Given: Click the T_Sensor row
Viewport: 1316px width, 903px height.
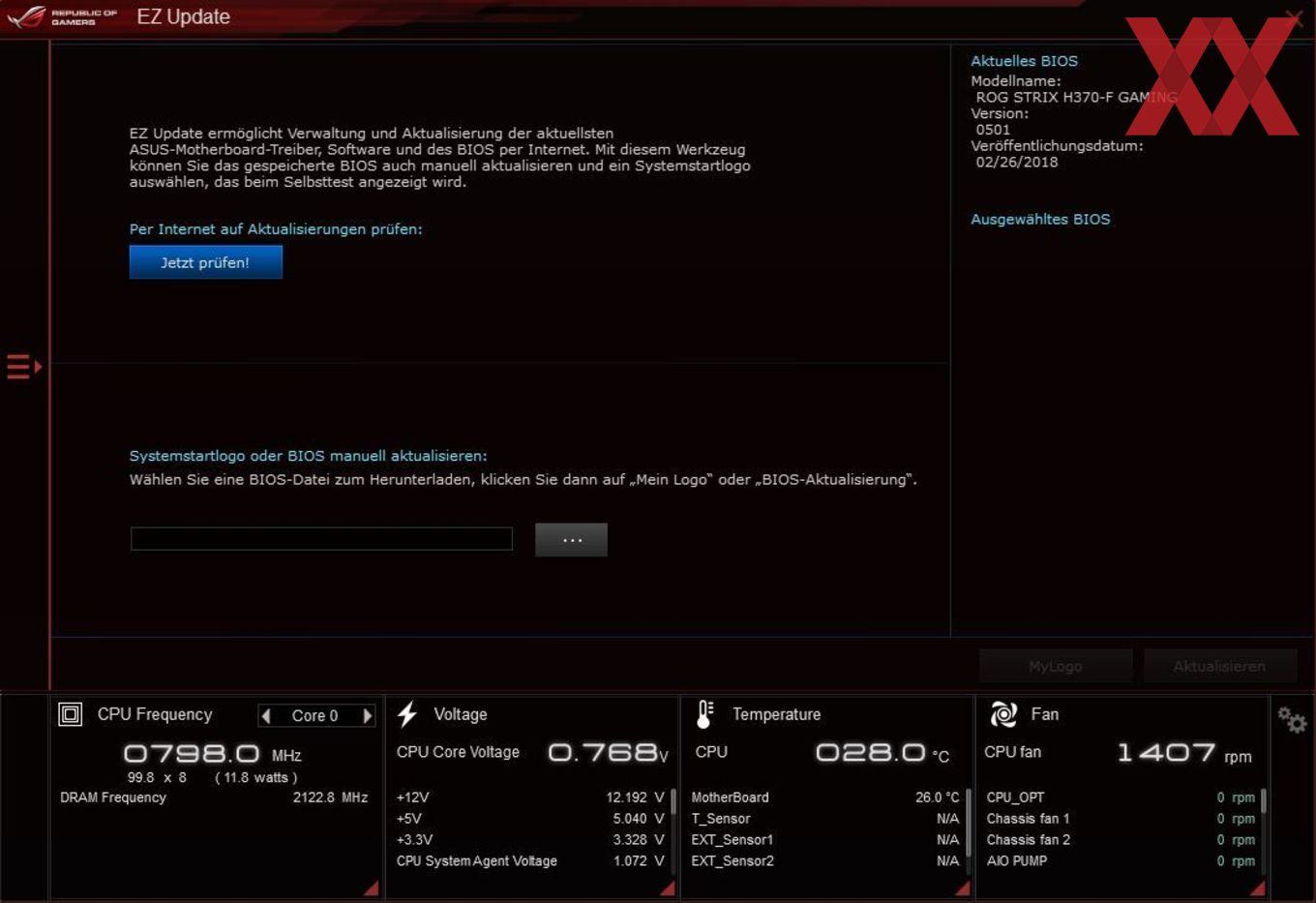Looking at the screenshot, I should [x=825, y=819].
